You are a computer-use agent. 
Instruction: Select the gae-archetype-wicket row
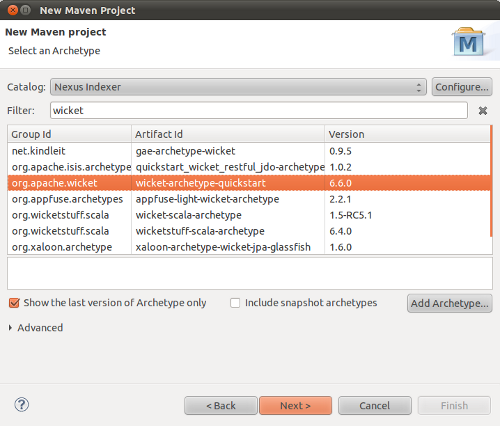249,151
